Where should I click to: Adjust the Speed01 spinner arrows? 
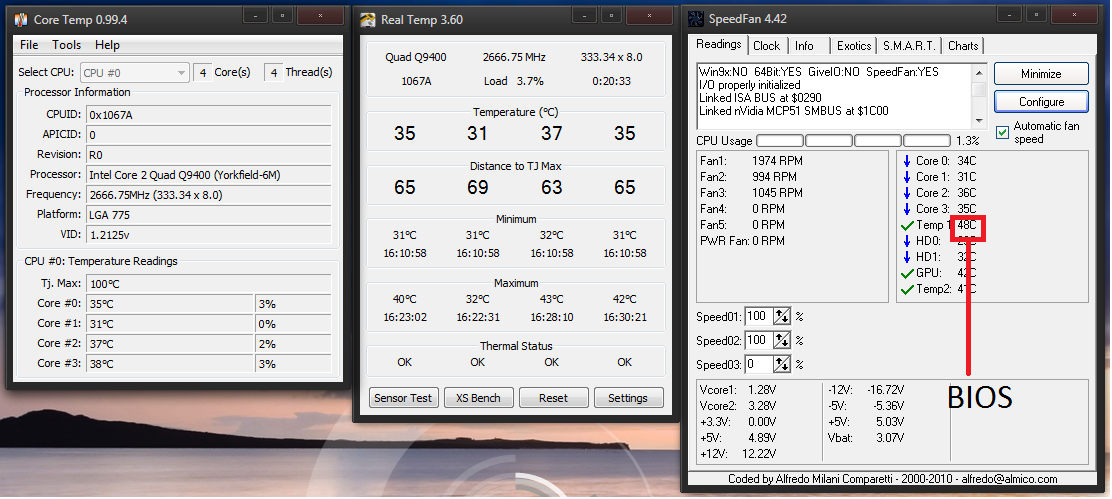782,317
